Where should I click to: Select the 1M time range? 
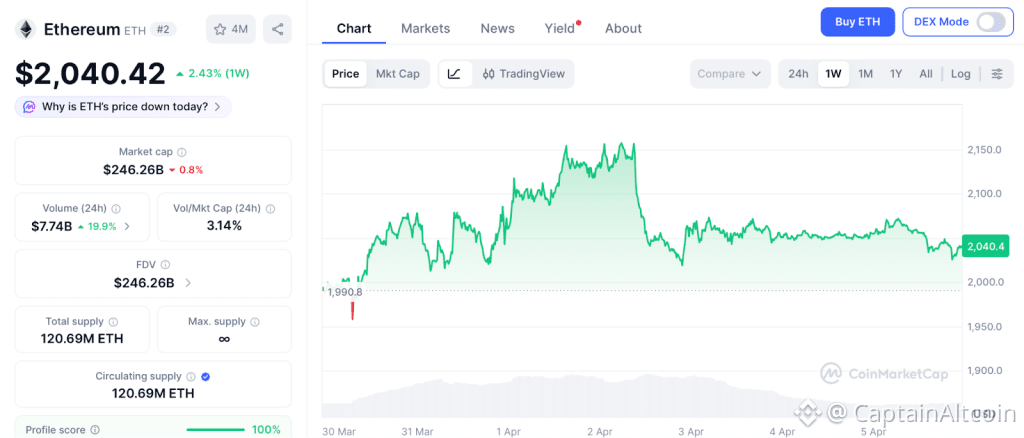pyautogui.click(x=865, y=74)
